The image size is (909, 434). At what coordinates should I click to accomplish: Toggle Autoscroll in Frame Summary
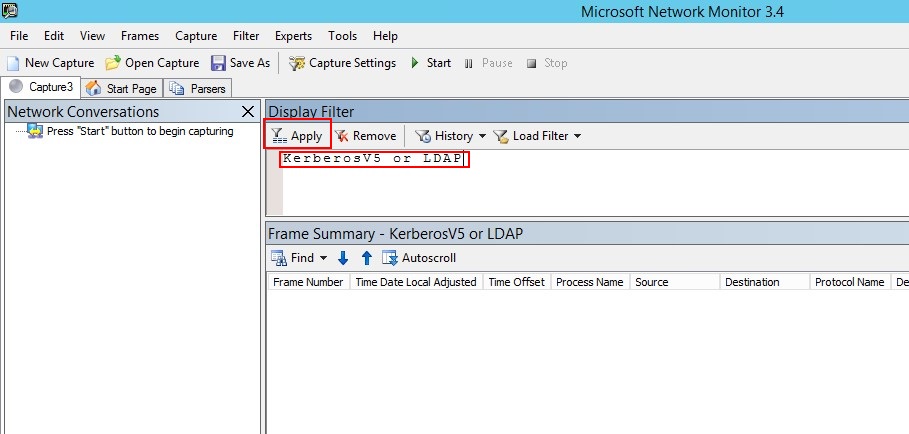[419, 258]
